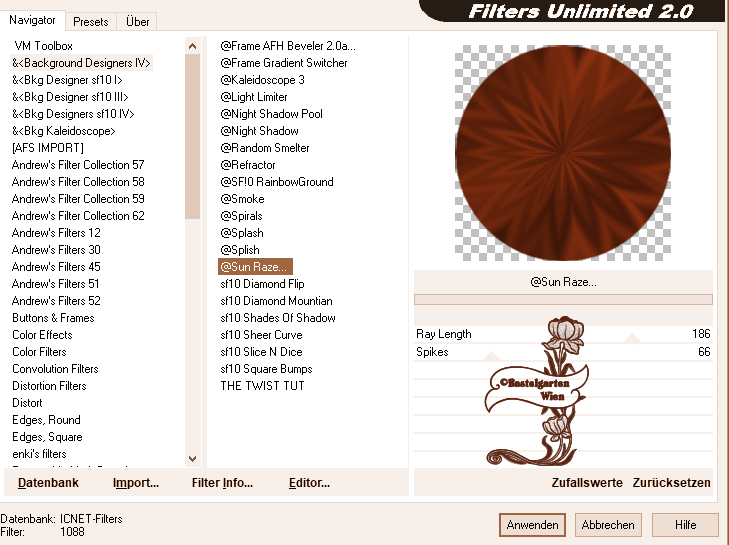Choose @Spirals filter
Viewport: 729px width, 545px height.
tap(241, 216)
